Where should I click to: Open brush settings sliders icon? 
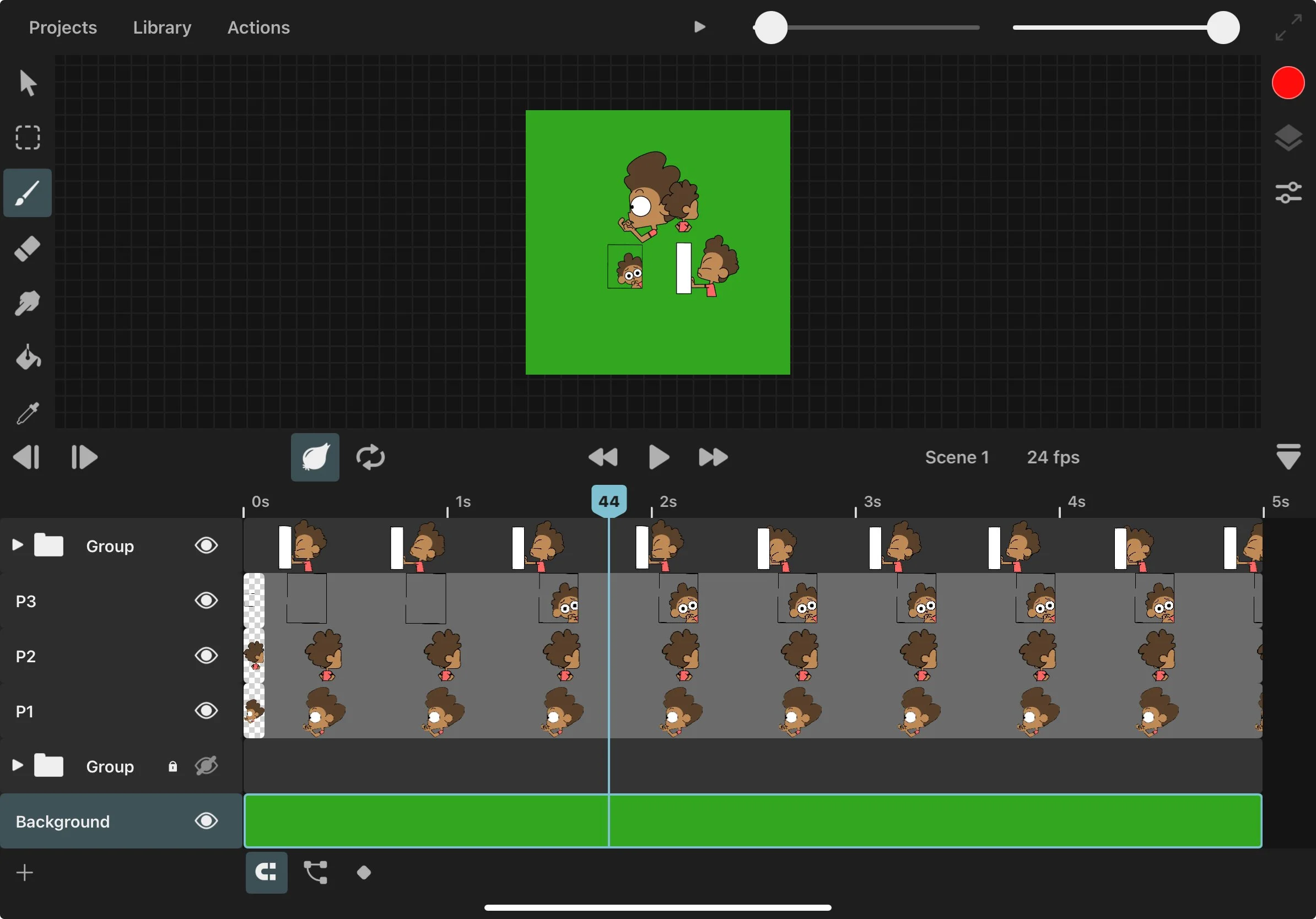pyautogui.click(x=1288, y=192)
